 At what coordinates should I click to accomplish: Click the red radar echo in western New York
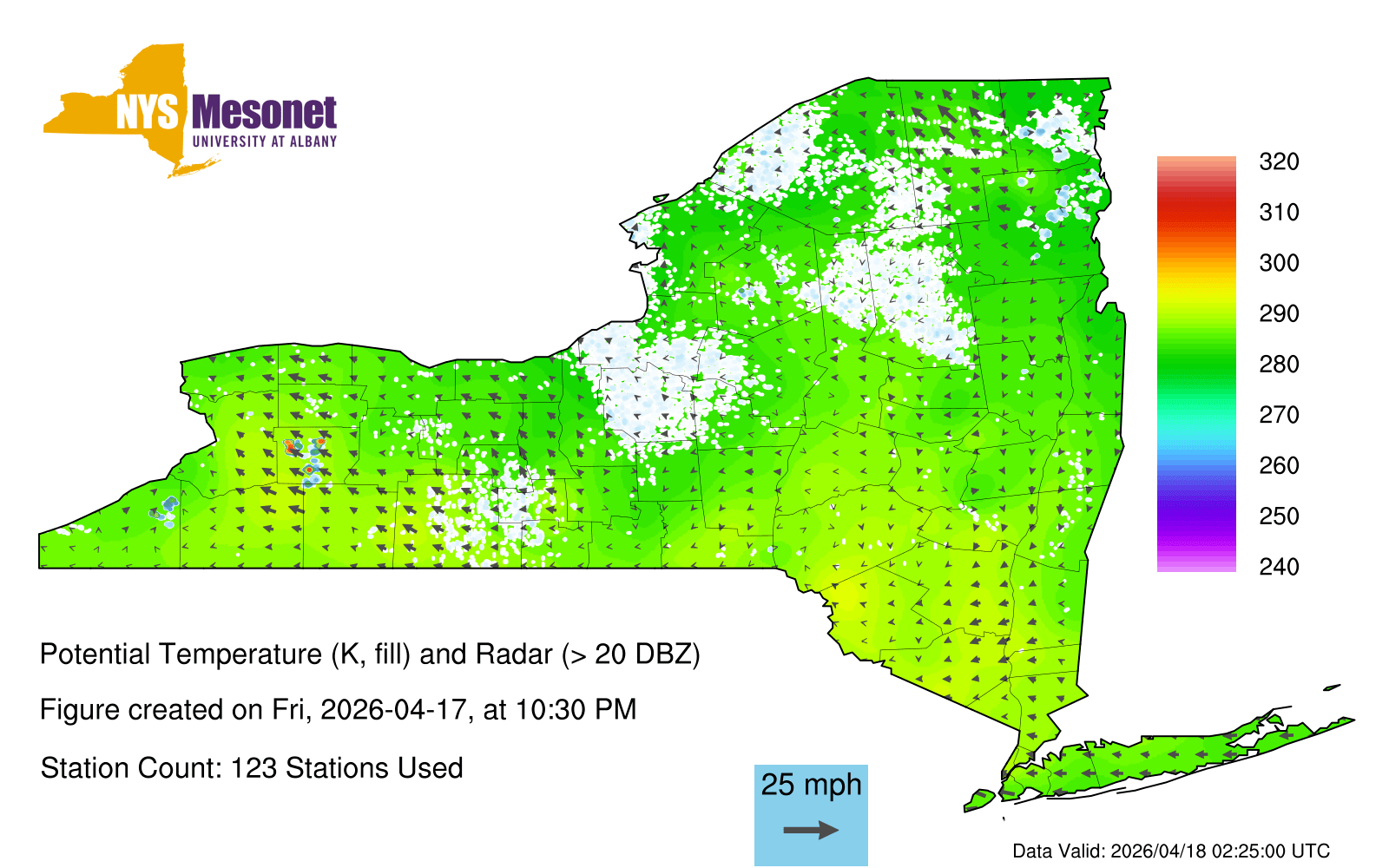(x=290, y=446)
